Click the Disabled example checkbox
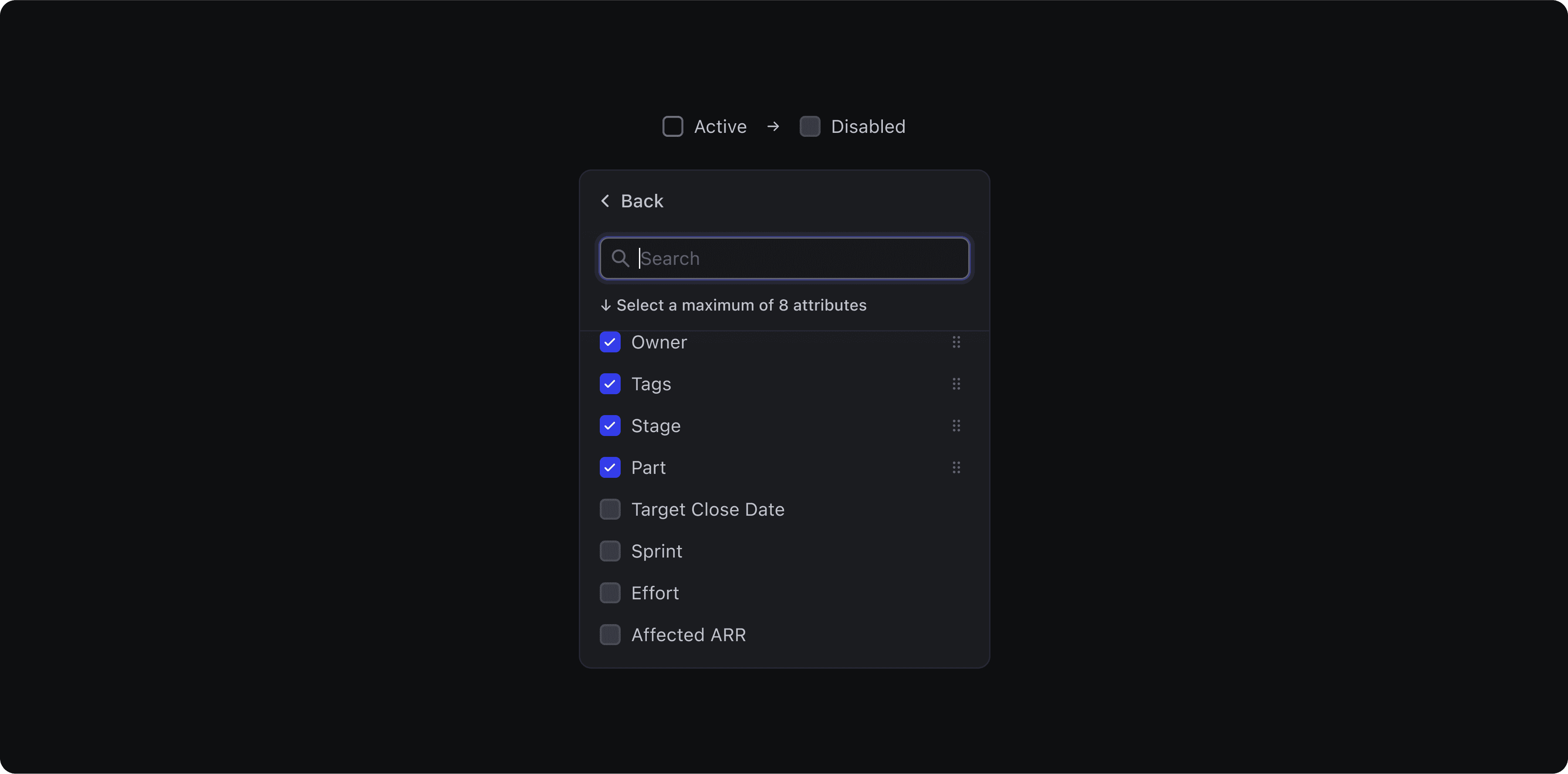The width and height of the screenshot is (1568, 774). [810, 127]
